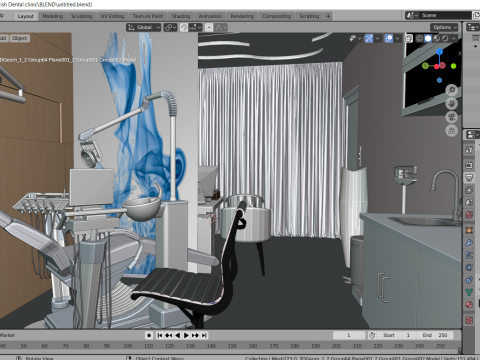Open the Object properties tab
Image resolution: width=480 pixels, height=360 pixels.
pyautogui.click(x=469, y=230)
